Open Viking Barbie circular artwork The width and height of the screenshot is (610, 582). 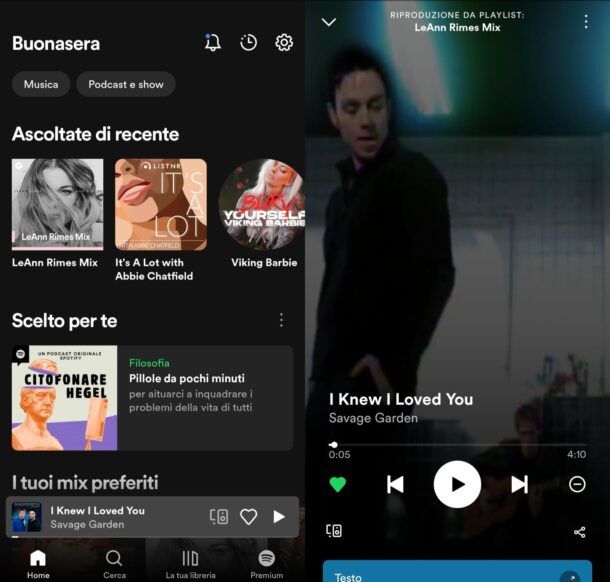261,204
